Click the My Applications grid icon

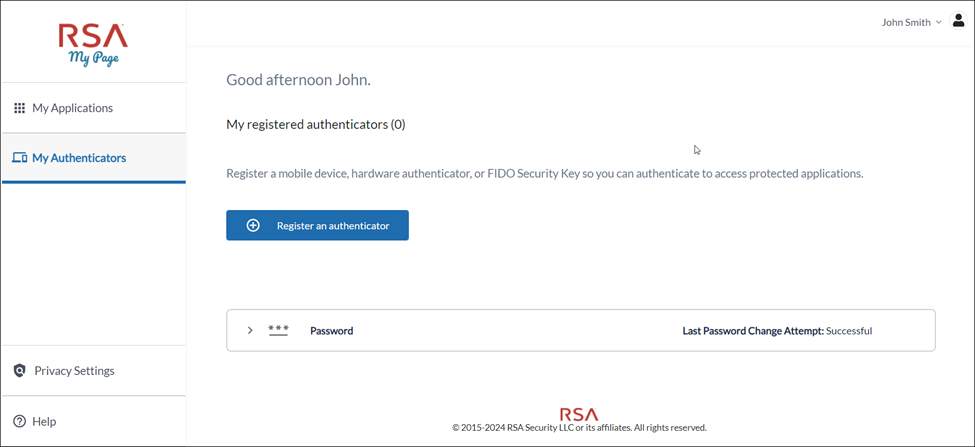coord(19,108)
